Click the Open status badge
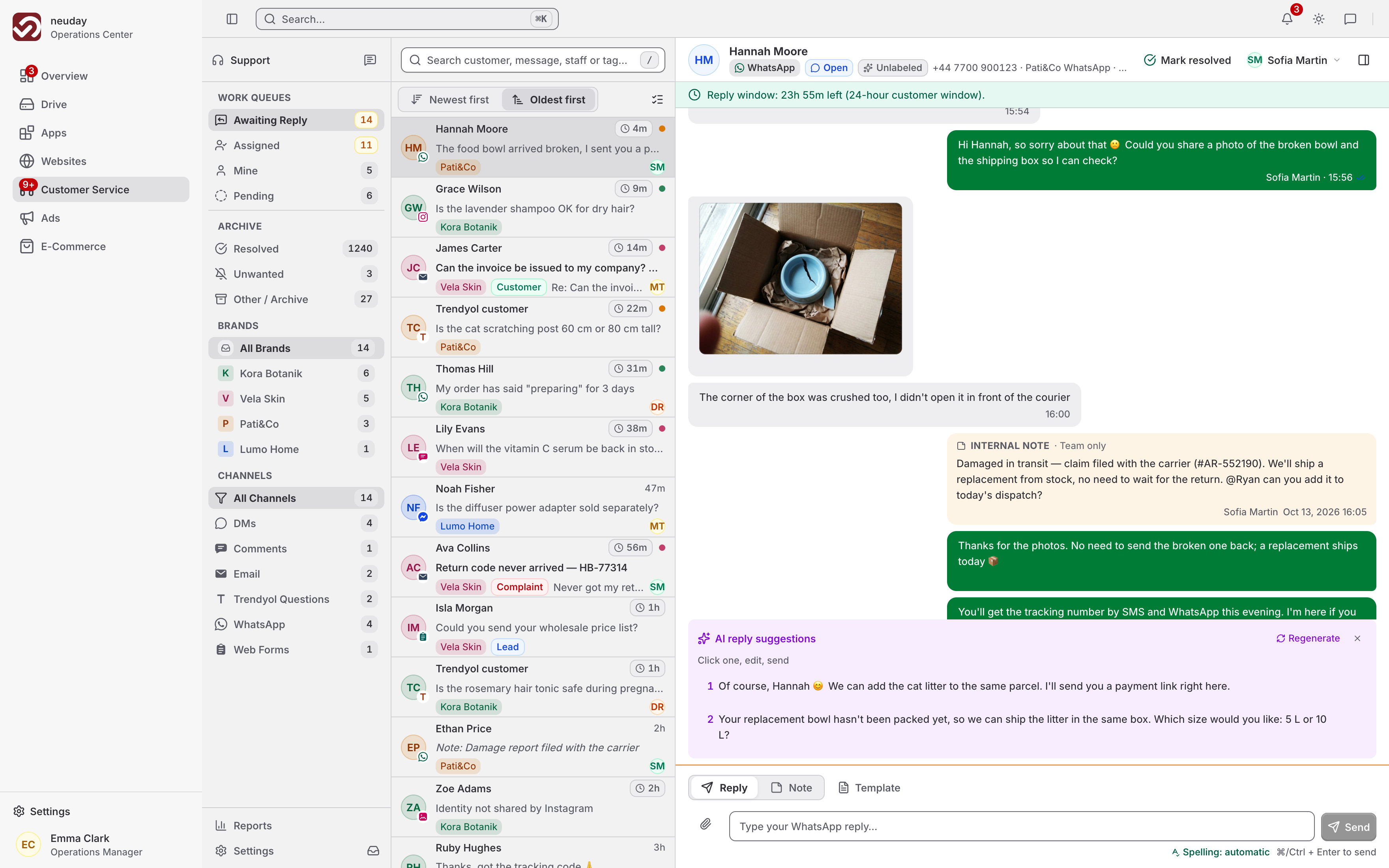 [x=829, y=68]
